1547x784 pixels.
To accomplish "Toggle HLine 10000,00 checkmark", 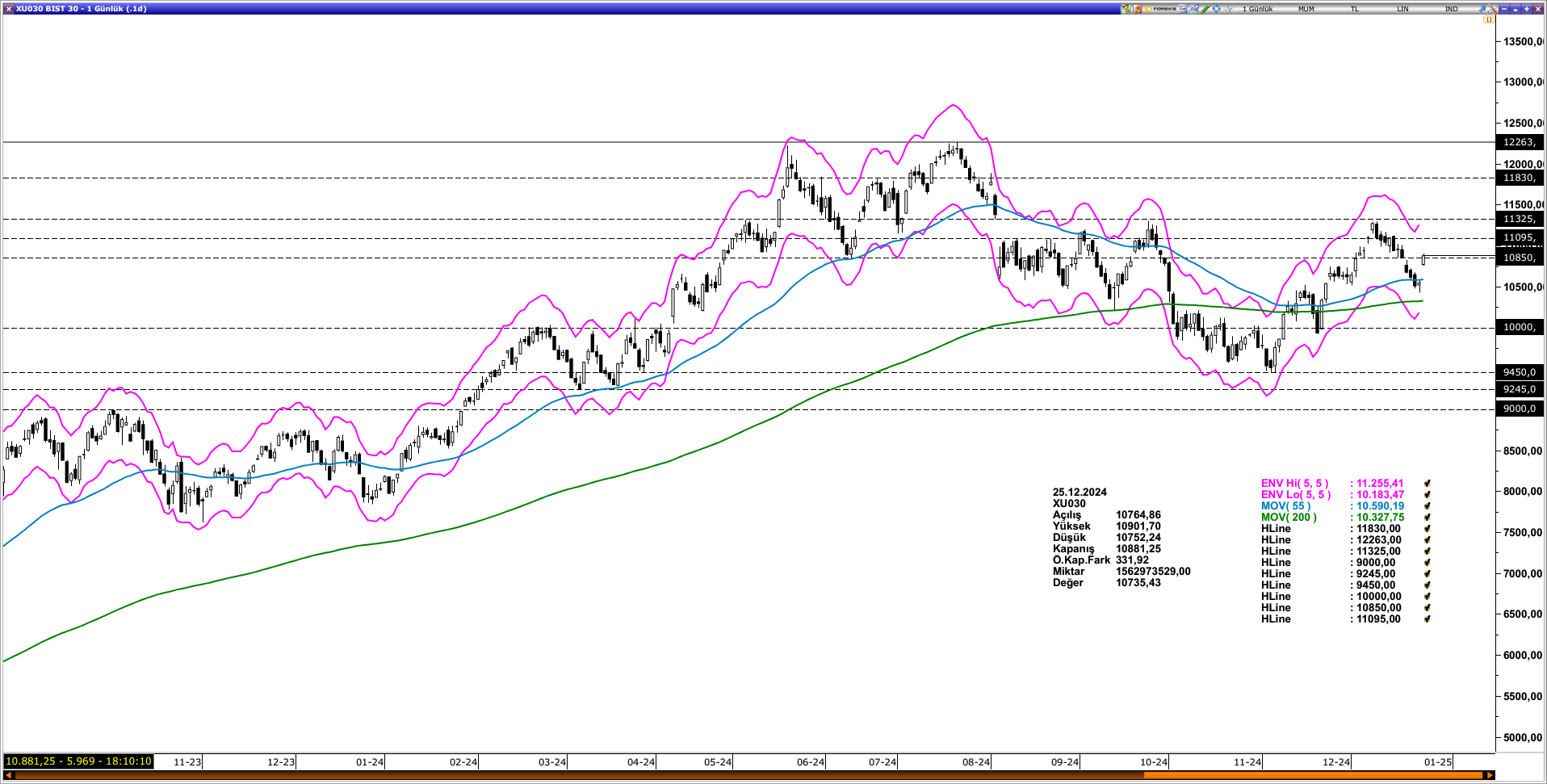I will (1428, 597).
